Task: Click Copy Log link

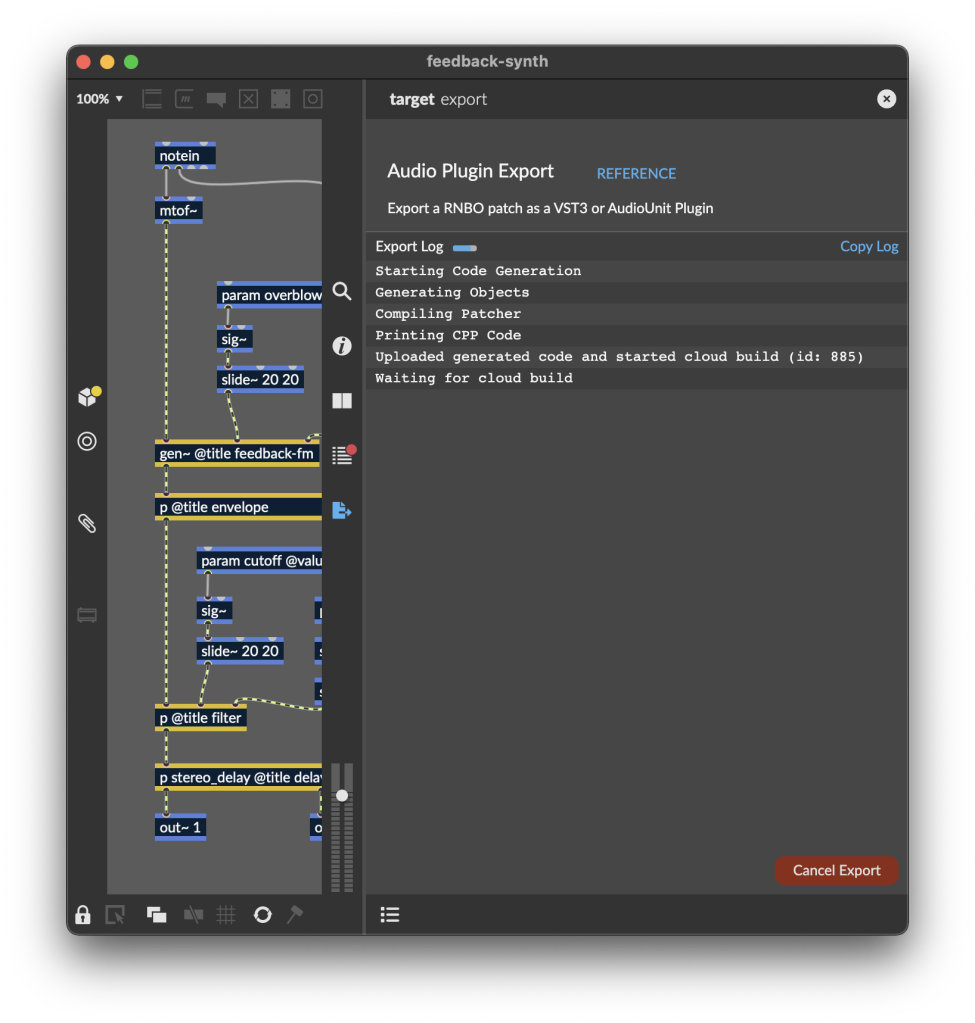Action: tap(869, 247)
